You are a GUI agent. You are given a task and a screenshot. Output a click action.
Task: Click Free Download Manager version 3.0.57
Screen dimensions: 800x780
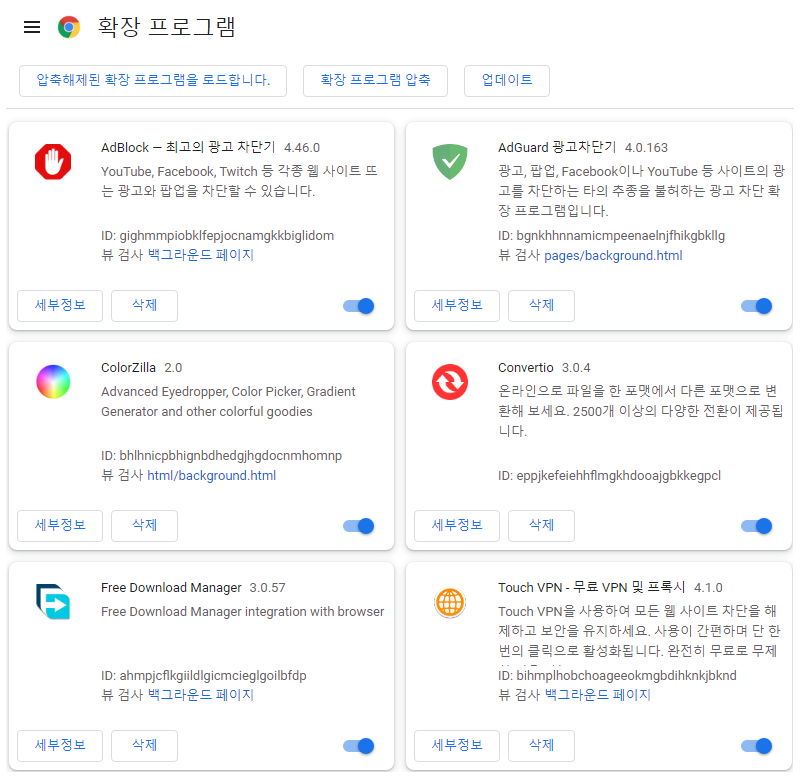coord(267,588)
